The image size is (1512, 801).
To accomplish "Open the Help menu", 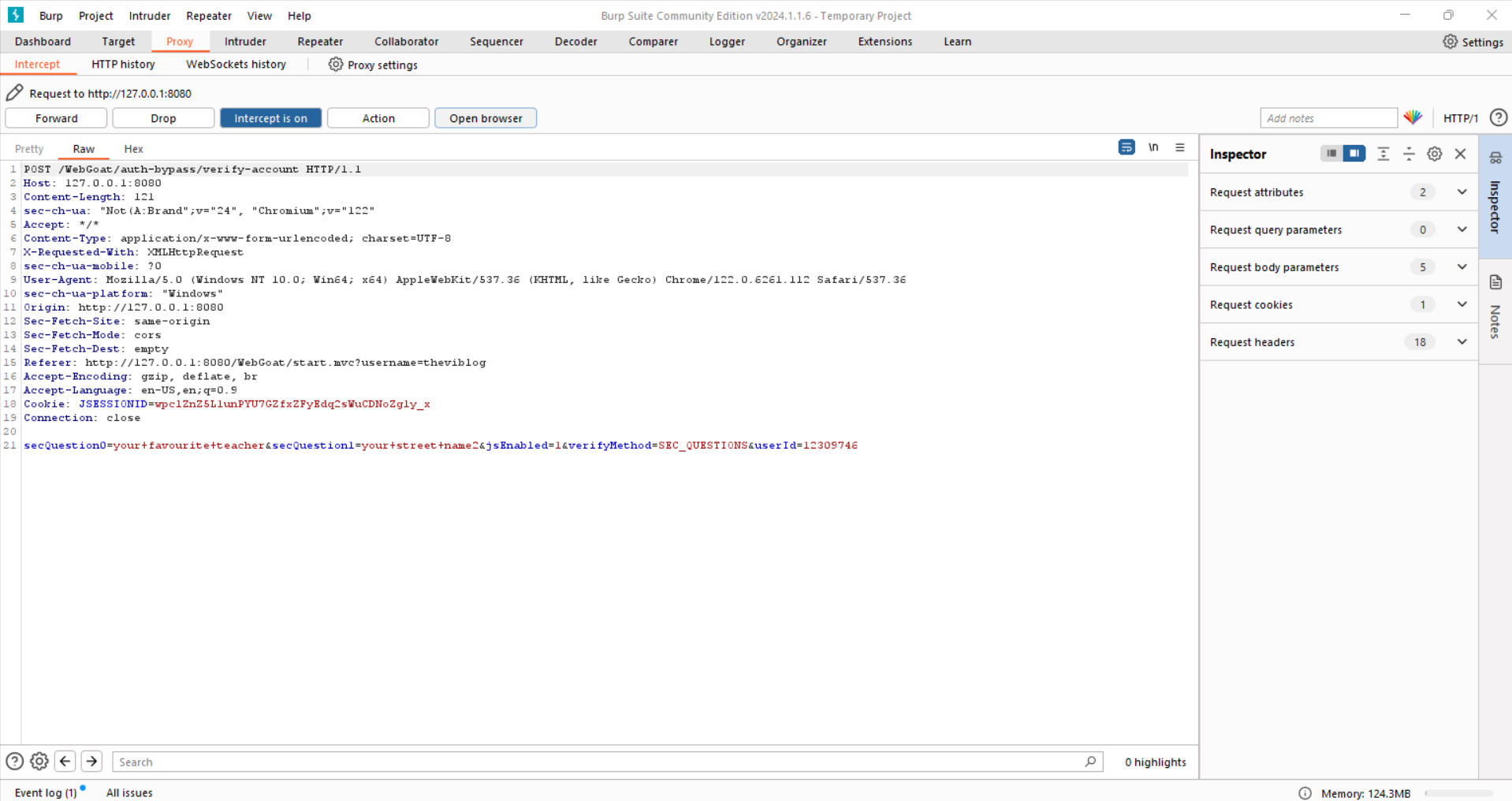I will tap(300, 16).
